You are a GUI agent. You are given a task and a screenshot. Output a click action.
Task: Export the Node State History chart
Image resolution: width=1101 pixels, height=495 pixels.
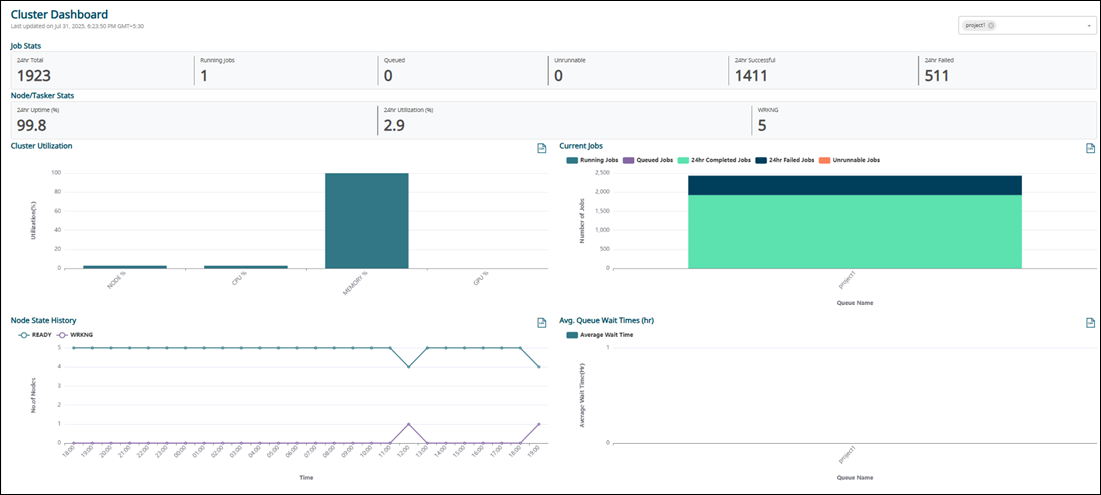[541, 323]
